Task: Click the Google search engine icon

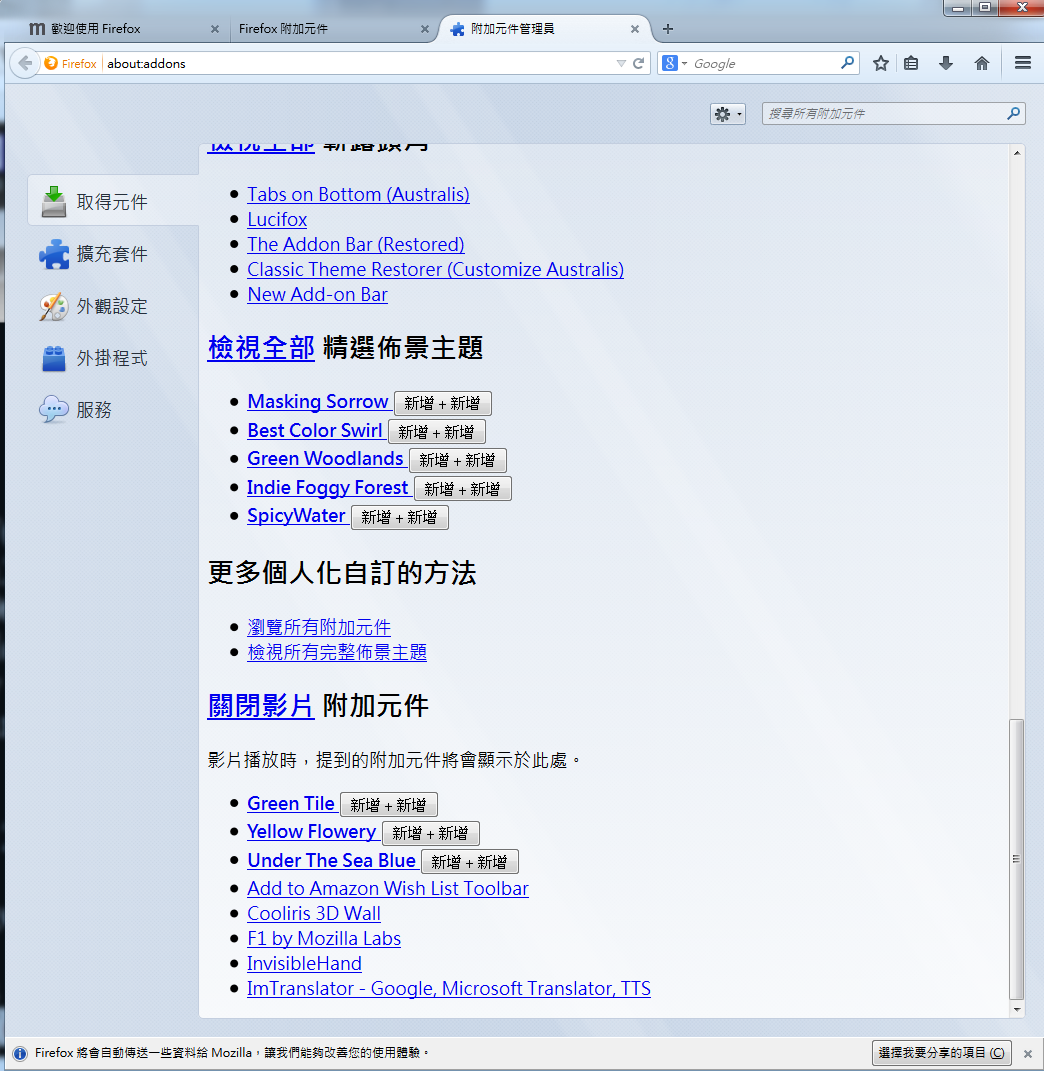Action: [670, 64]
